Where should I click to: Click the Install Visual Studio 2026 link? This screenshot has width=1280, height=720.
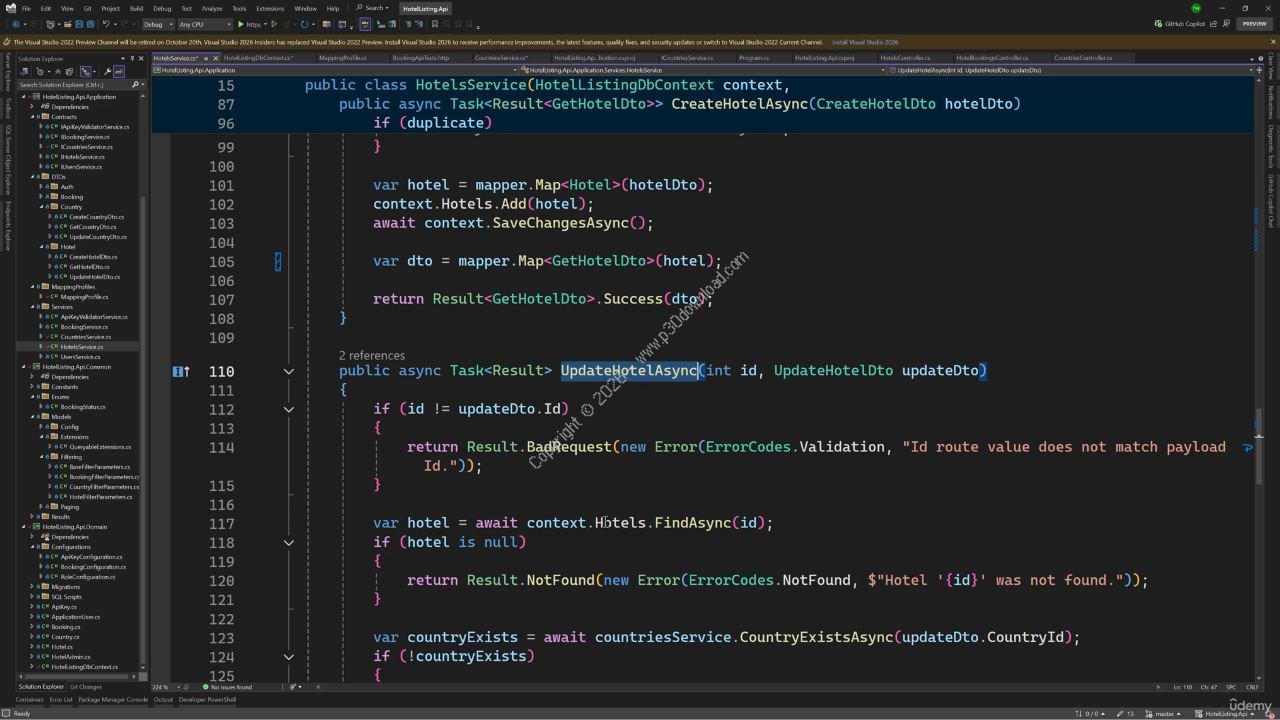(864, 42)
